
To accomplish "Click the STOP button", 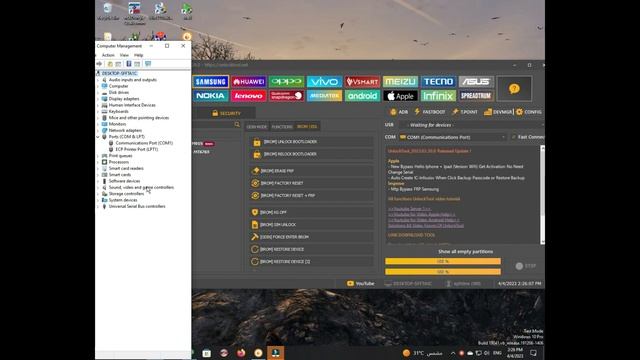I will pos(526,266).
